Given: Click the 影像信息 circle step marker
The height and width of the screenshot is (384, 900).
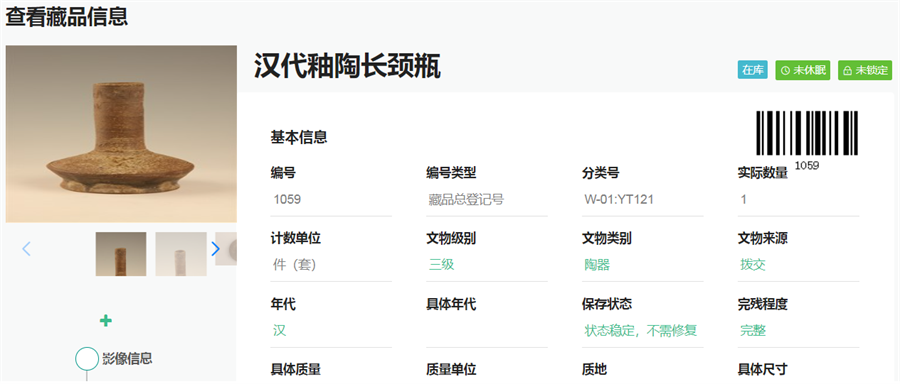Looking at the screenshot, I should [87, 358].
